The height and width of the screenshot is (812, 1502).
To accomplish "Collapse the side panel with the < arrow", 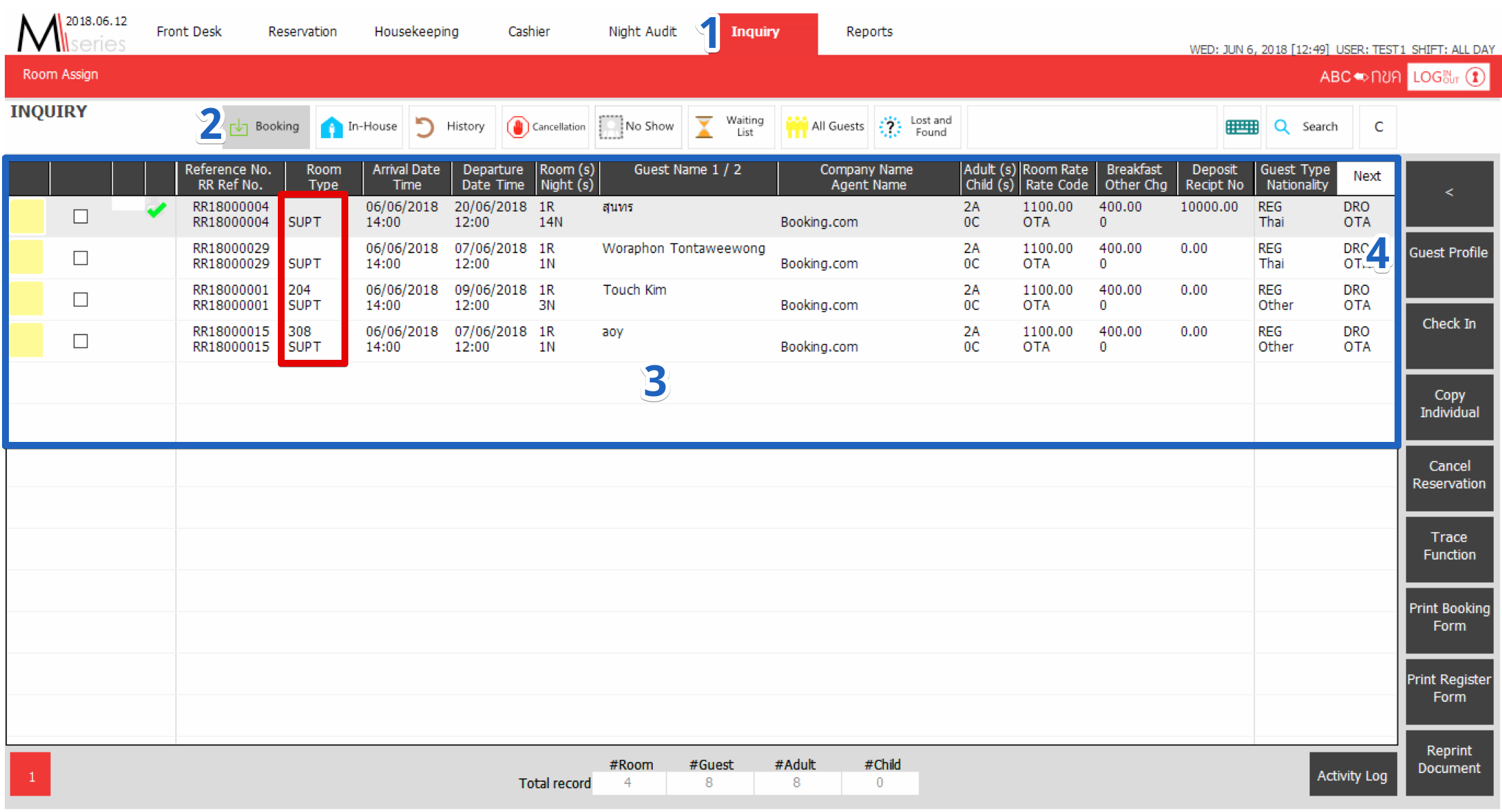I will (1449, 193).
